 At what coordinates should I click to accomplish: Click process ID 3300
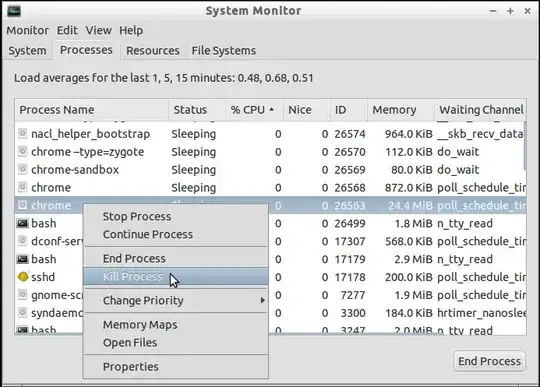(353, 313)
